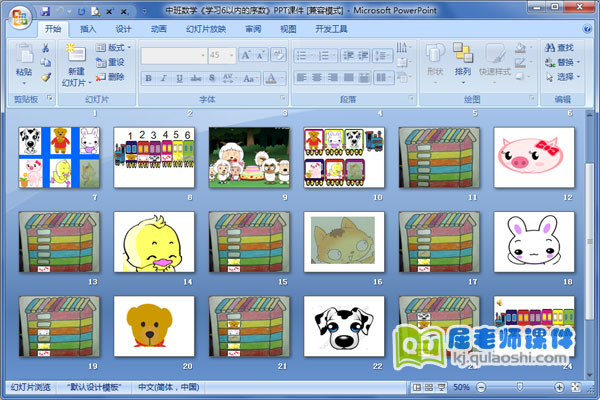The width and height of the screenshot is (600, 400).
Task: Start Slide Show view from status bar
Action: [442, 387]
